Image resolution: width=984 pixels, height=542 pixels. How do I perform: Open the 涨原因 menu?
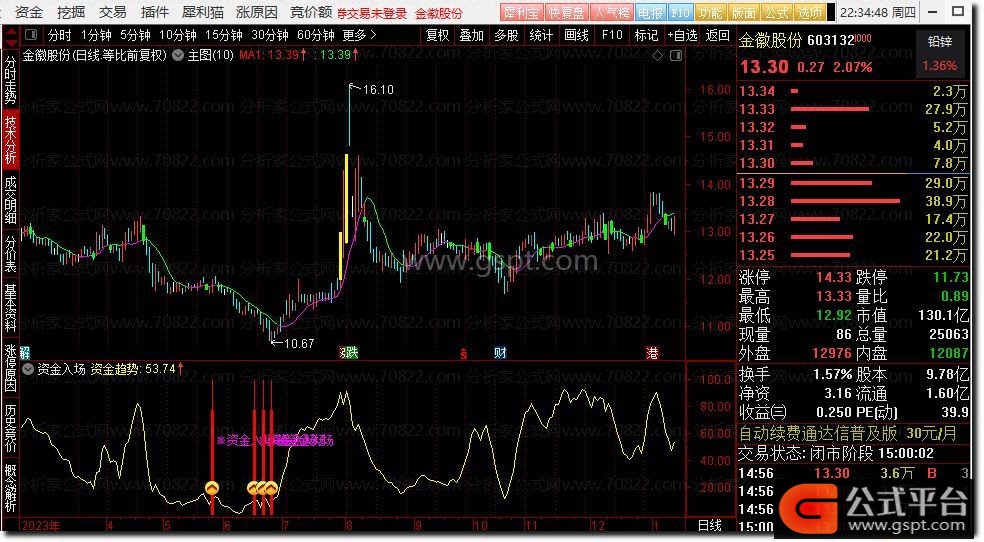(257, 13)
